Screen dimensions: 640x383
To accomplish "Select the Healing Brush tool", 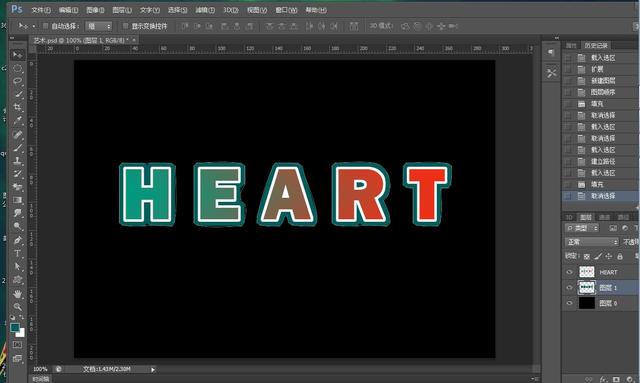I will click(x=17, y=134).
